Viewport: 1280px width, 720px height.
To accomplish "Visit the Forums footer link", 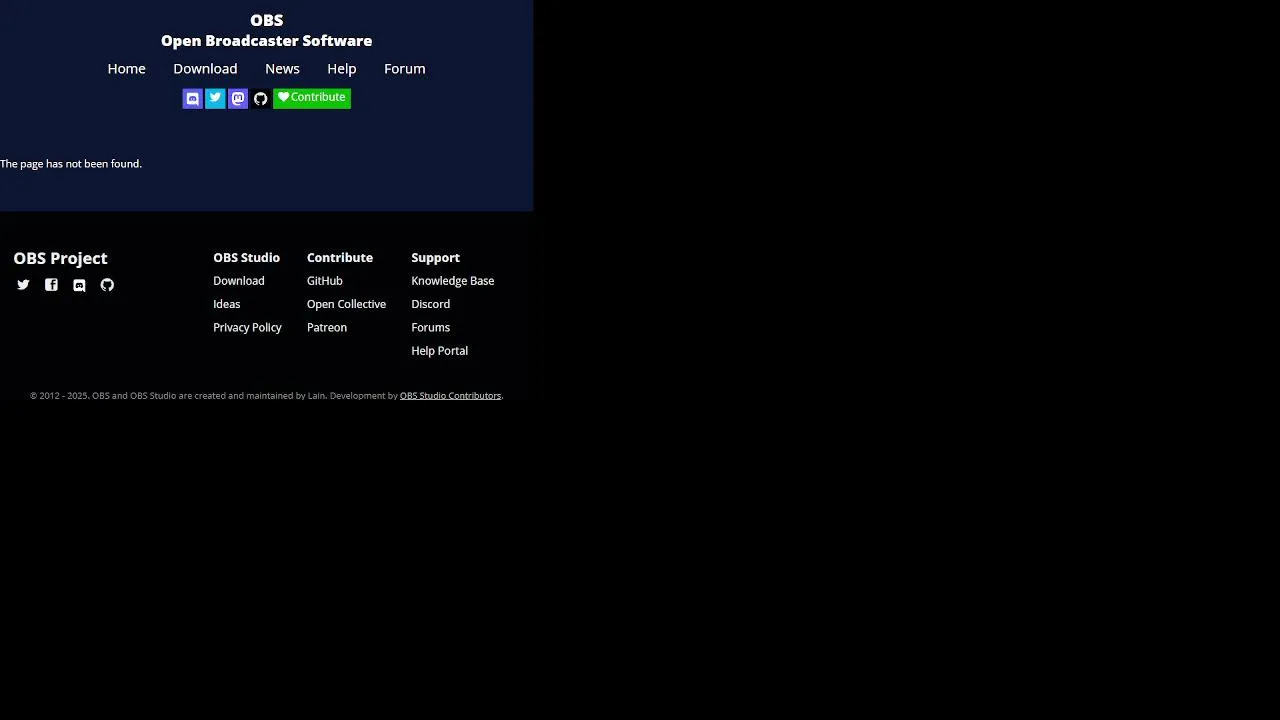I will [431, 328].
